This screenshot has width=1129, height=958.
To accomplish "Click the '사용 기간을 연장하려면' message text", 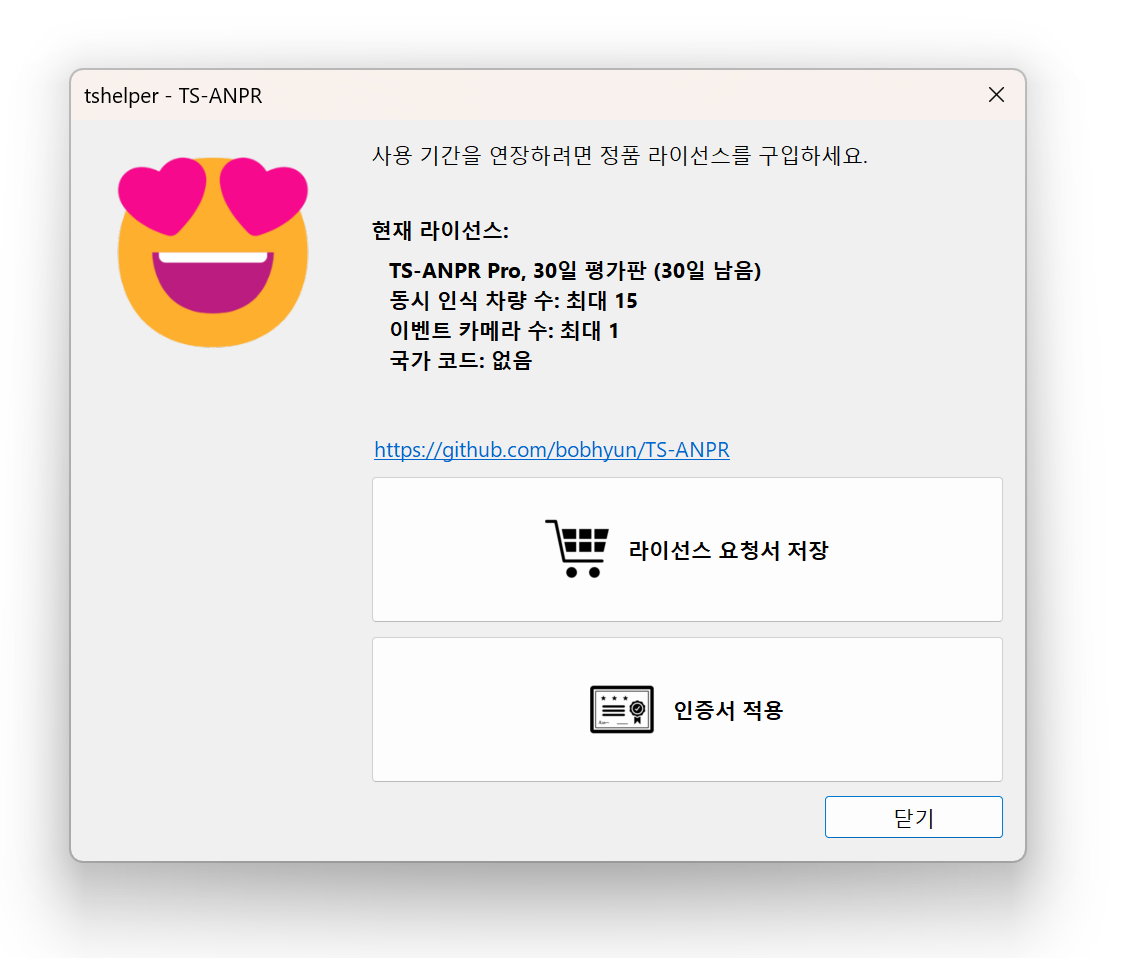I will click(x=620, y=155).
